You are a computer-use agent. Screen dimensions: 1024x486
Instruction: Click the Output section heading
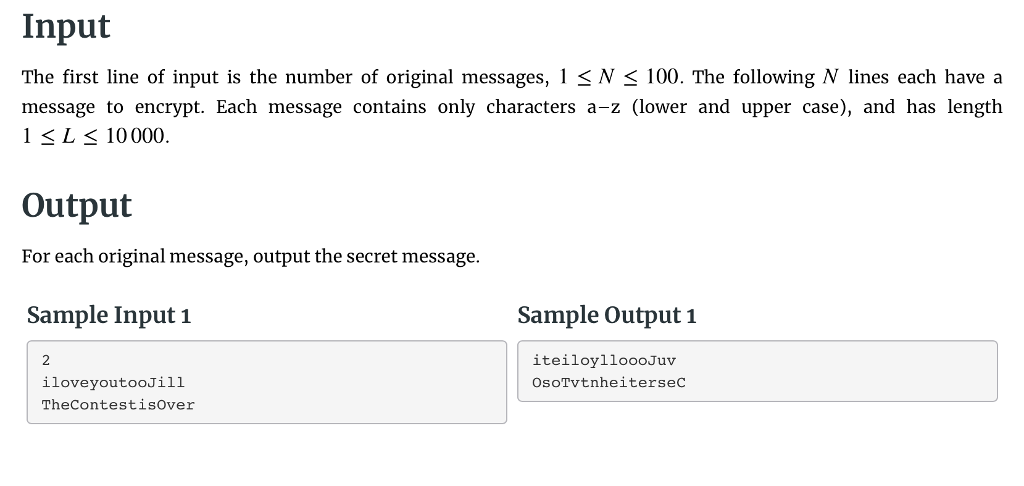click(77, 206)
